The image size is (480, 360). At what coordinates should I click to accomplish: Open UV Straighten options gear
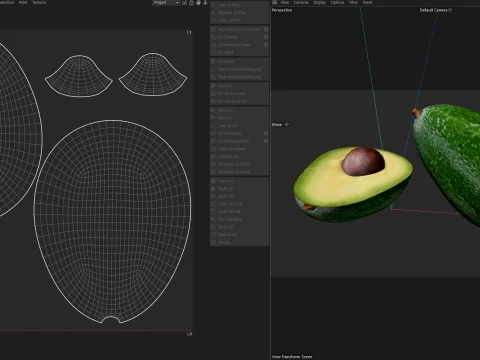pos(266,133)
